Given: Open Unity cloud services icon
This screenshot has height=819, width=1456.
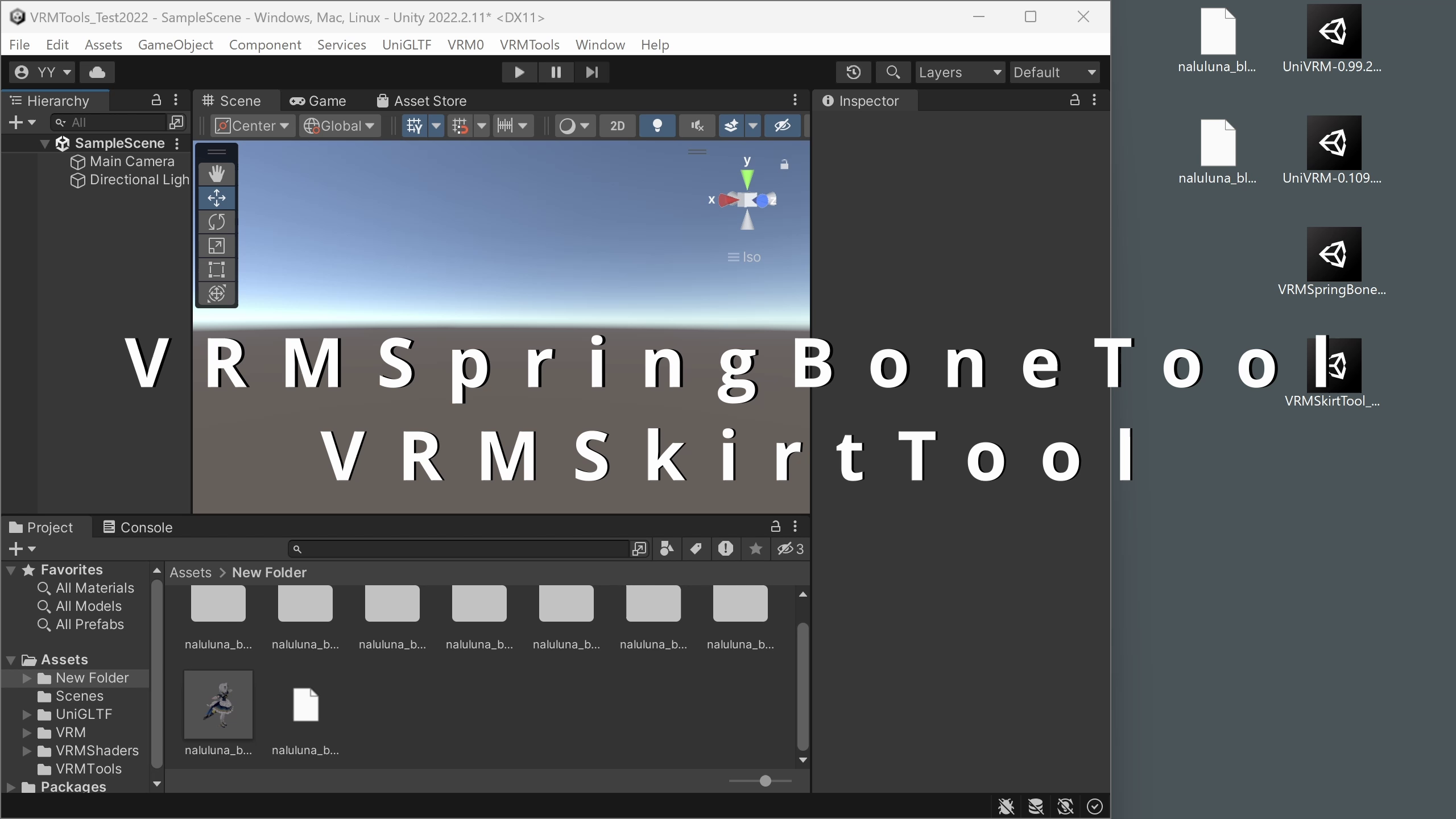Looking at the screenshot, I should (97, 72).
